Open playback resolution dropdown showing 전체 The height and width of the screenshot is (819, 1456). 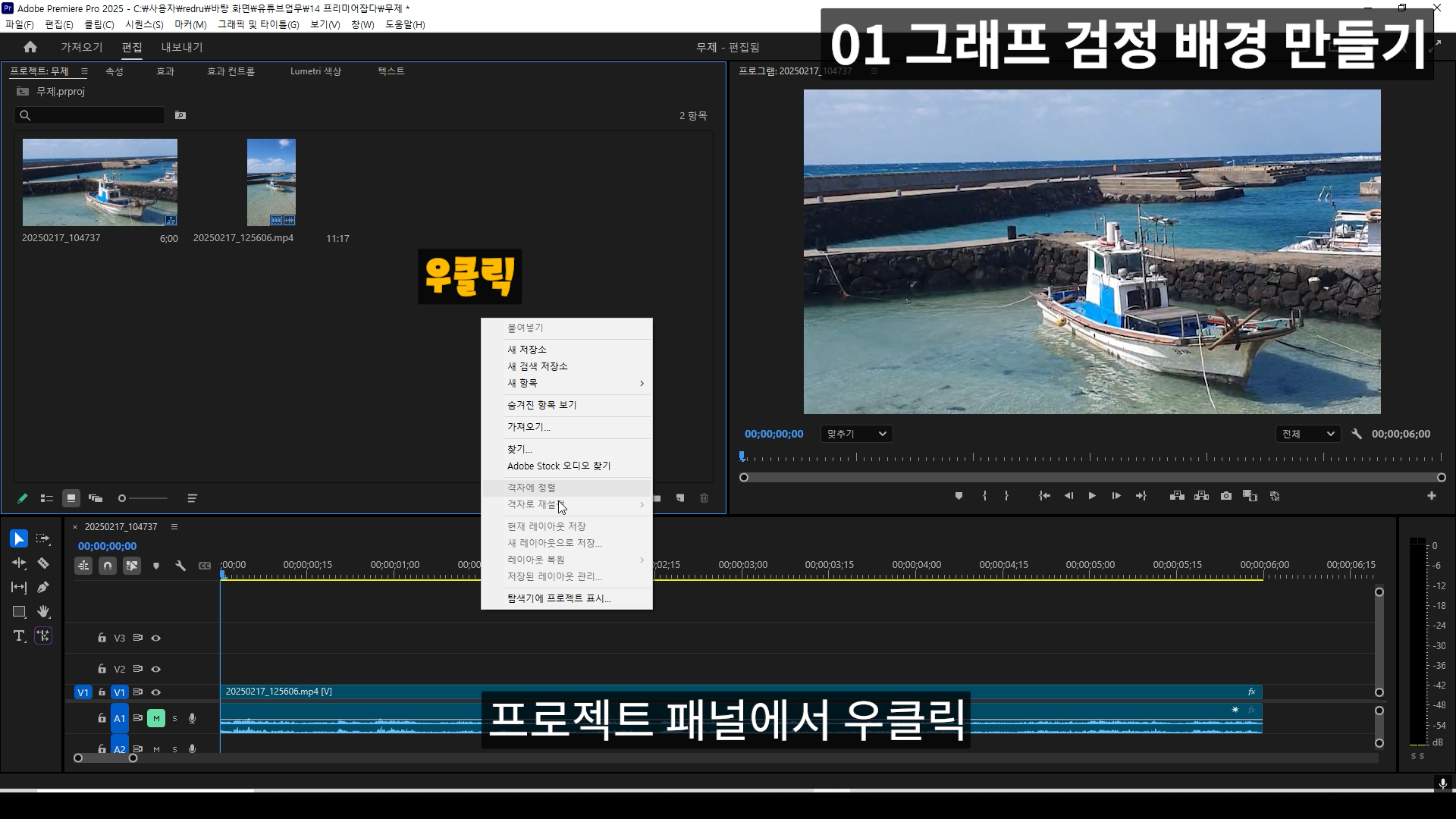[1307, 434]
